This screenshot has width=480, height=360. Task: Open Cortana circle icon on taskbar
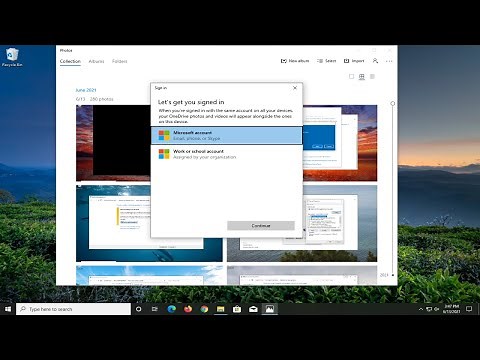coord(139,309)
